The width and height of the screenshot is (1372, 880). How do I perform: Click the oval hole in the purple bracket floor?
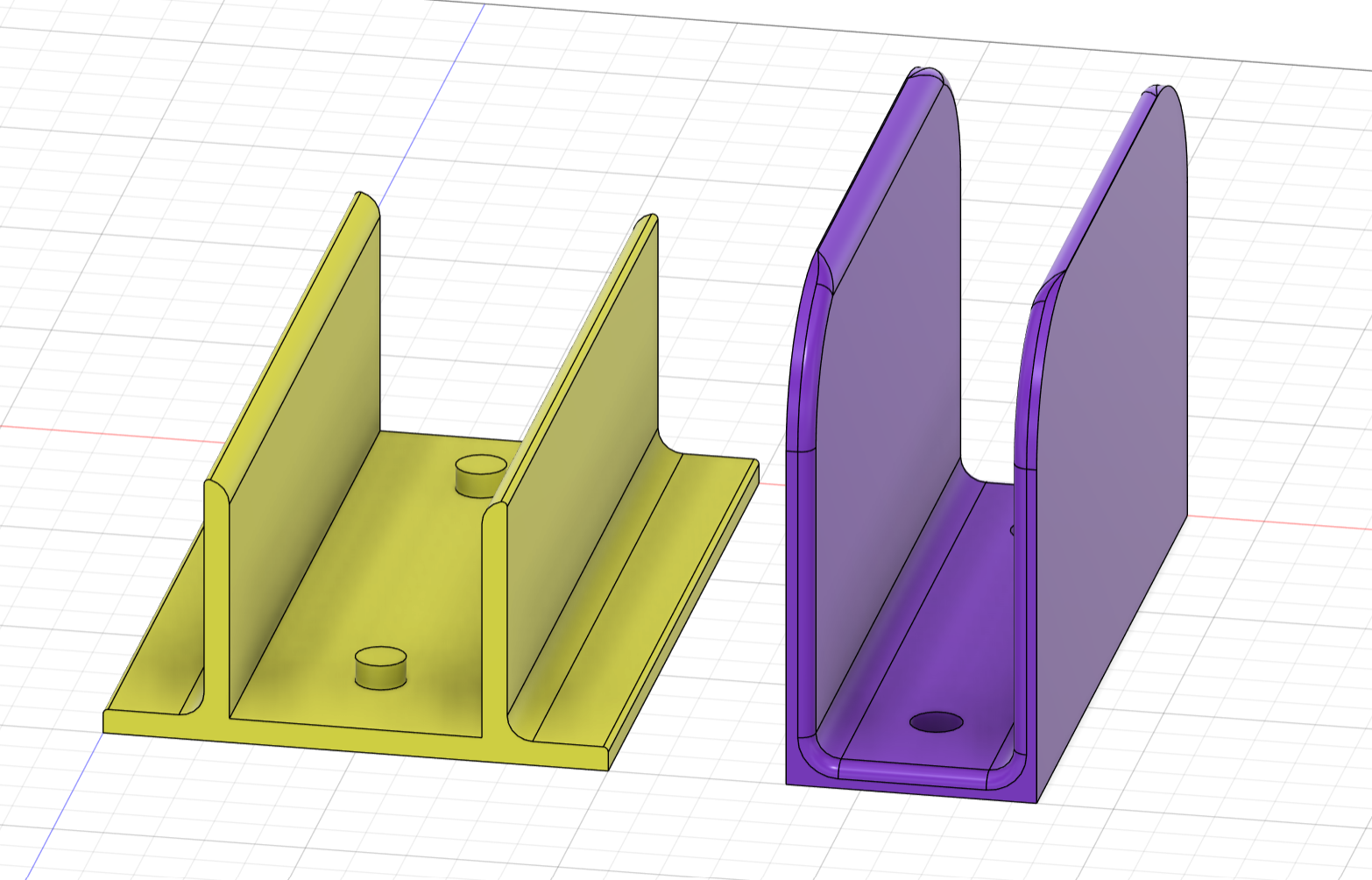pos(936,722)
